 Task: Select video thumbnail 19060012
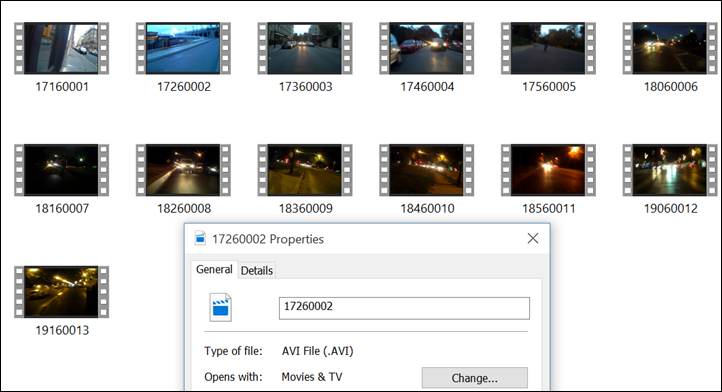pyautogui.click(x=670, y=170)
